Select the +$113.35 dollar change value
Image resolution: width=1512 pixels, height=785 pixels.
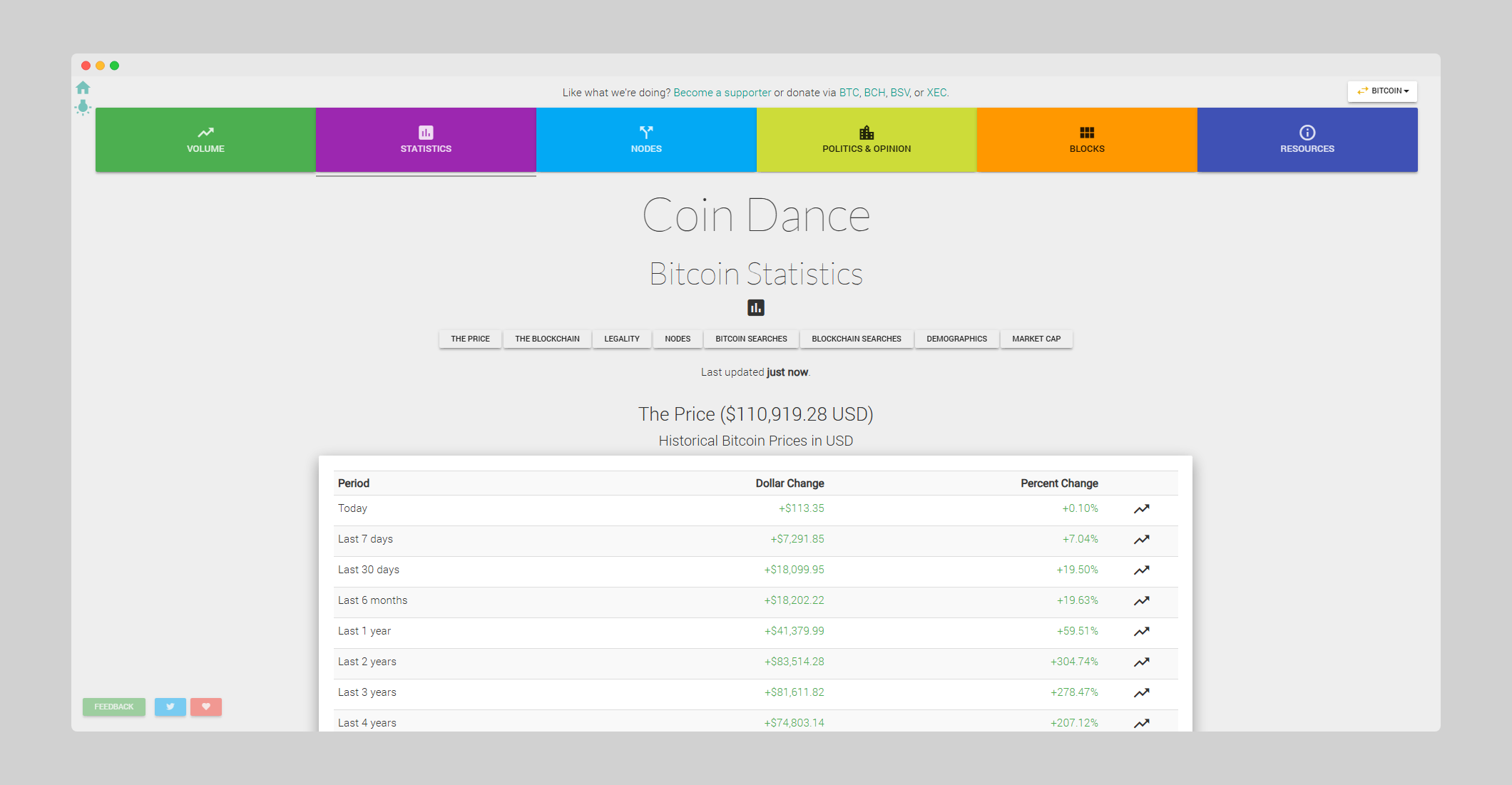tap(802, 508)
